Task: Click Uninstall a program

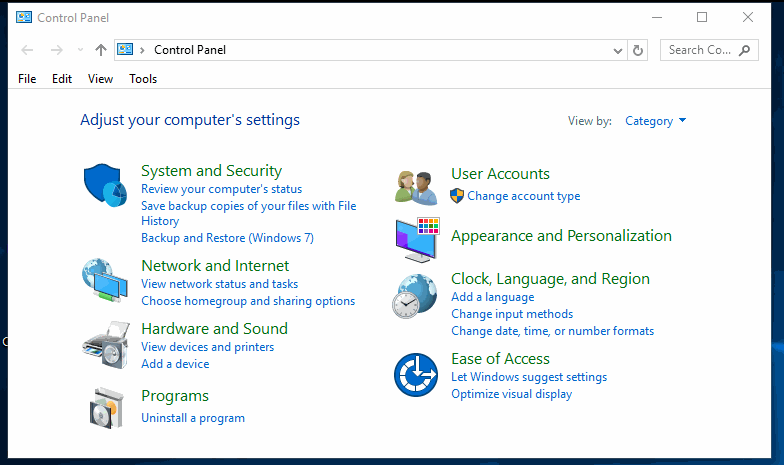Action: [x=193, y=418]
